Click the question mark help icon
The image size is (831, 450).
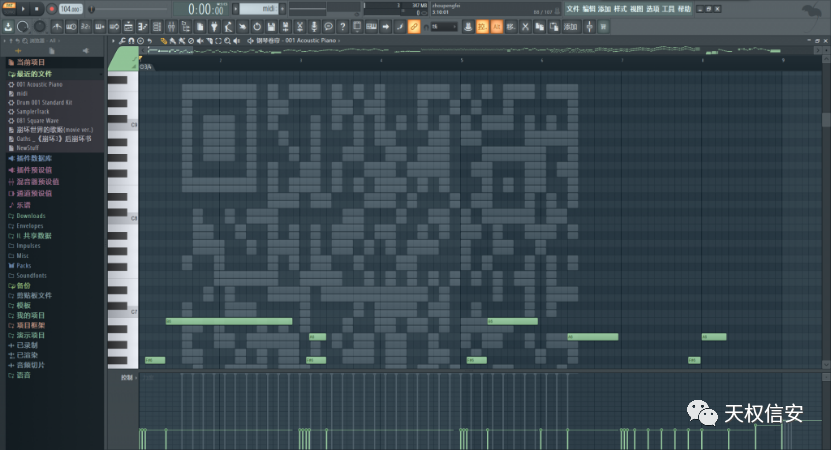343,26
